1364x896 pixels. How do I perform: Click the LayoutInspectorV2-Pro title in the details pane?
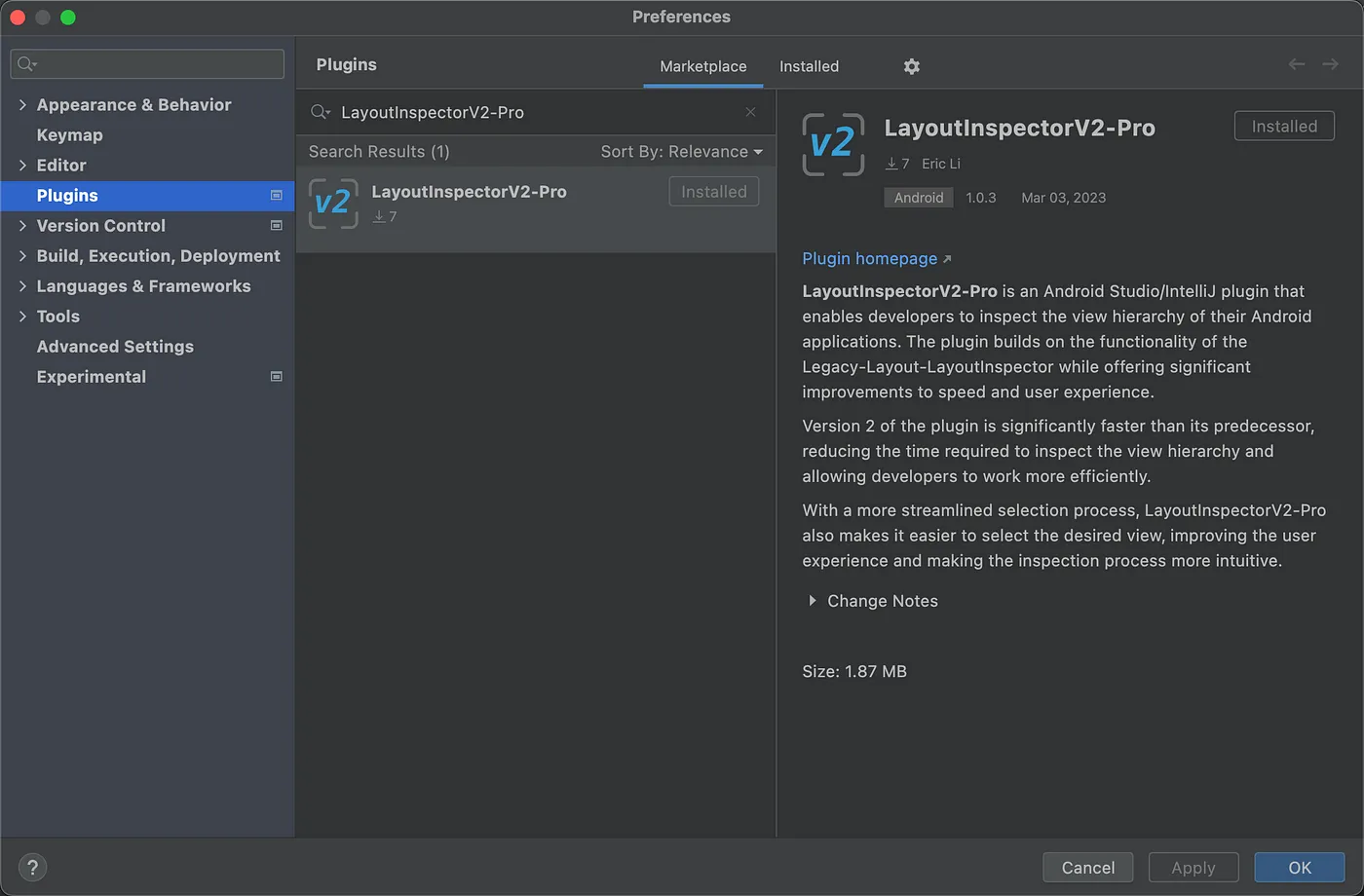[1019, 128]
